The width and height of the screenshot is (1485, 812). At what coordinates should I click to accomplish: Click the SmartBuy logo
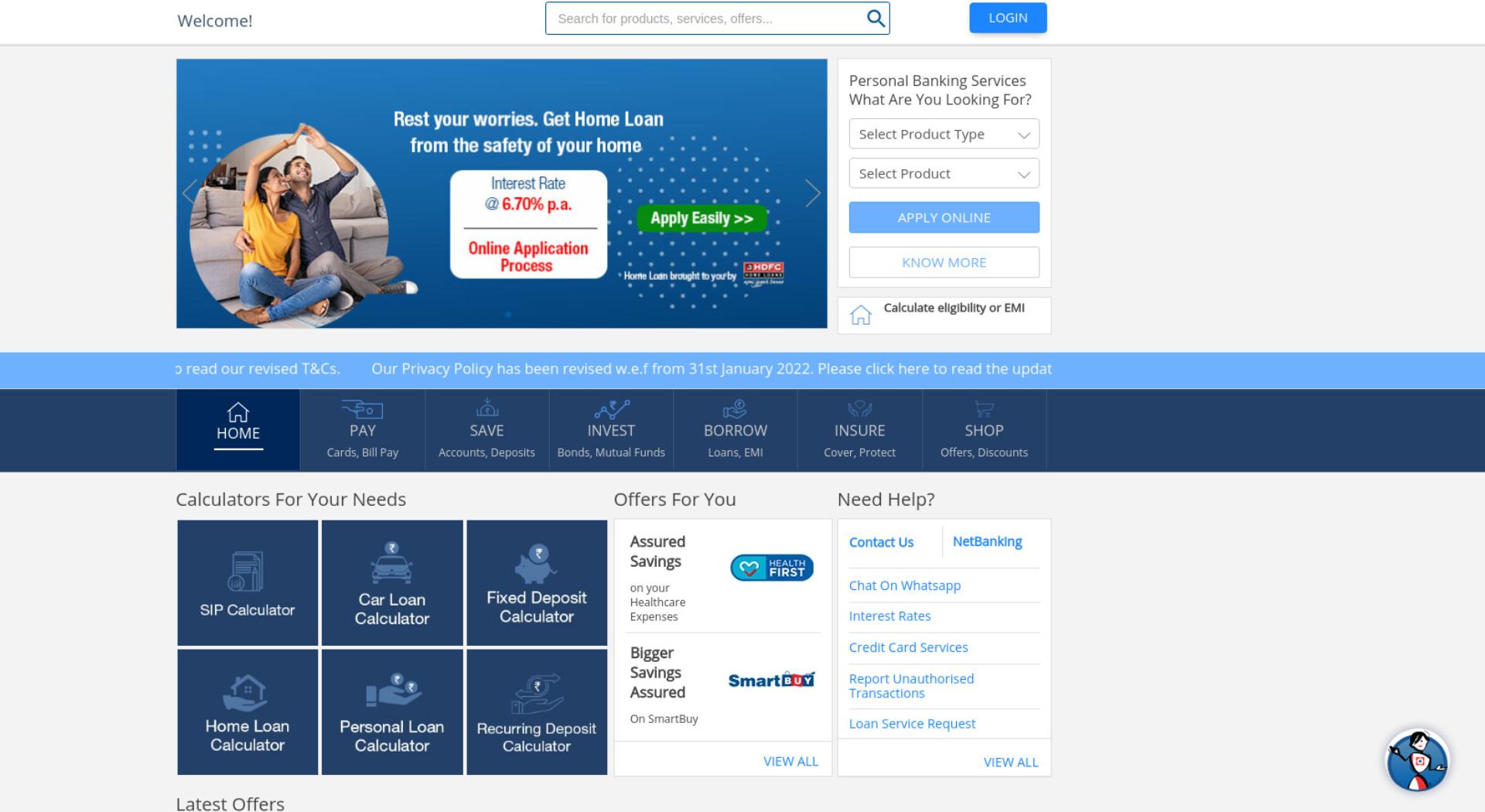tap(772, 680)
